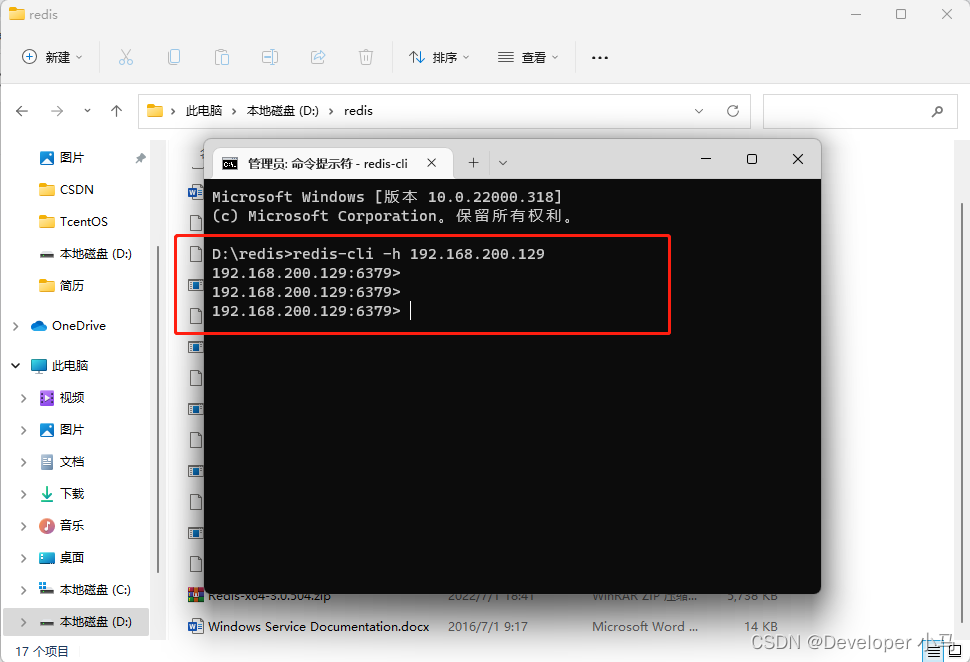Screen dimensions: 970x662
Task: Open the 简历 folder in sidebar
Action: 72,285
